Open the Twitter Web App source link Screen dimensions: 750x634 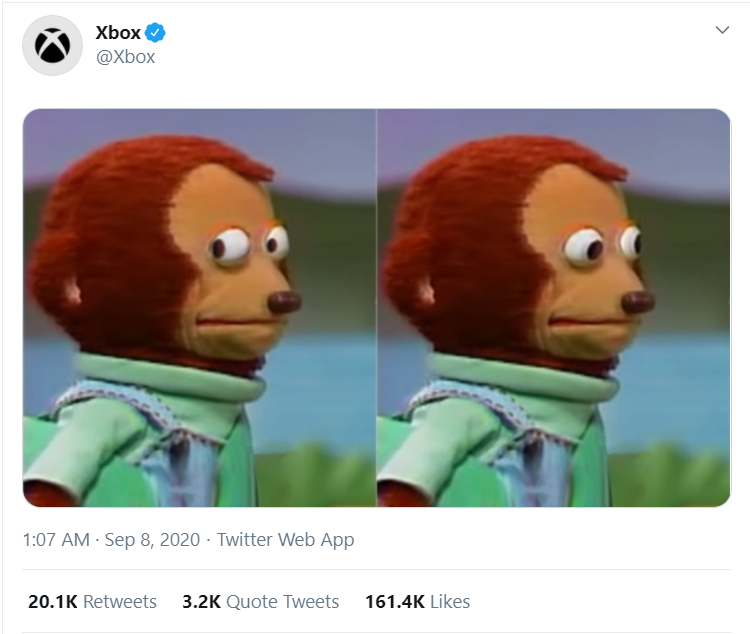pos(286,540)
